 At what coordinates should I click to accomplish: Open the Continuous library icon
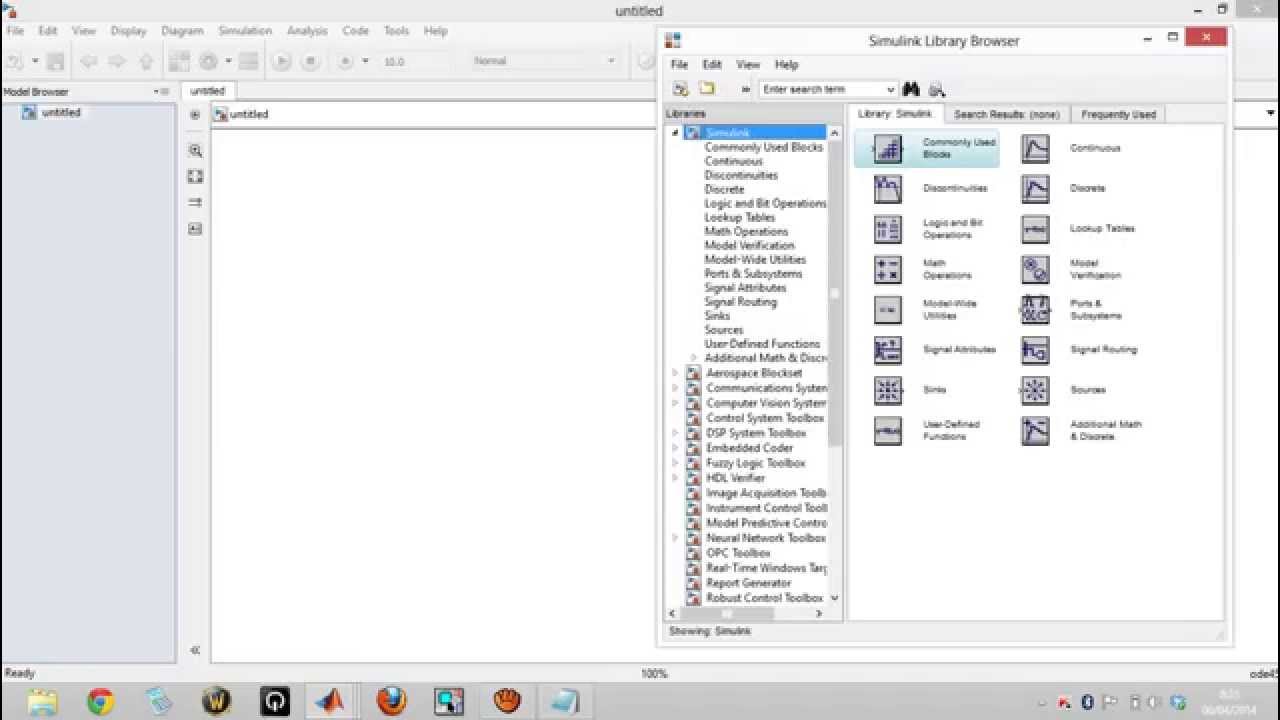[1035, 149]
